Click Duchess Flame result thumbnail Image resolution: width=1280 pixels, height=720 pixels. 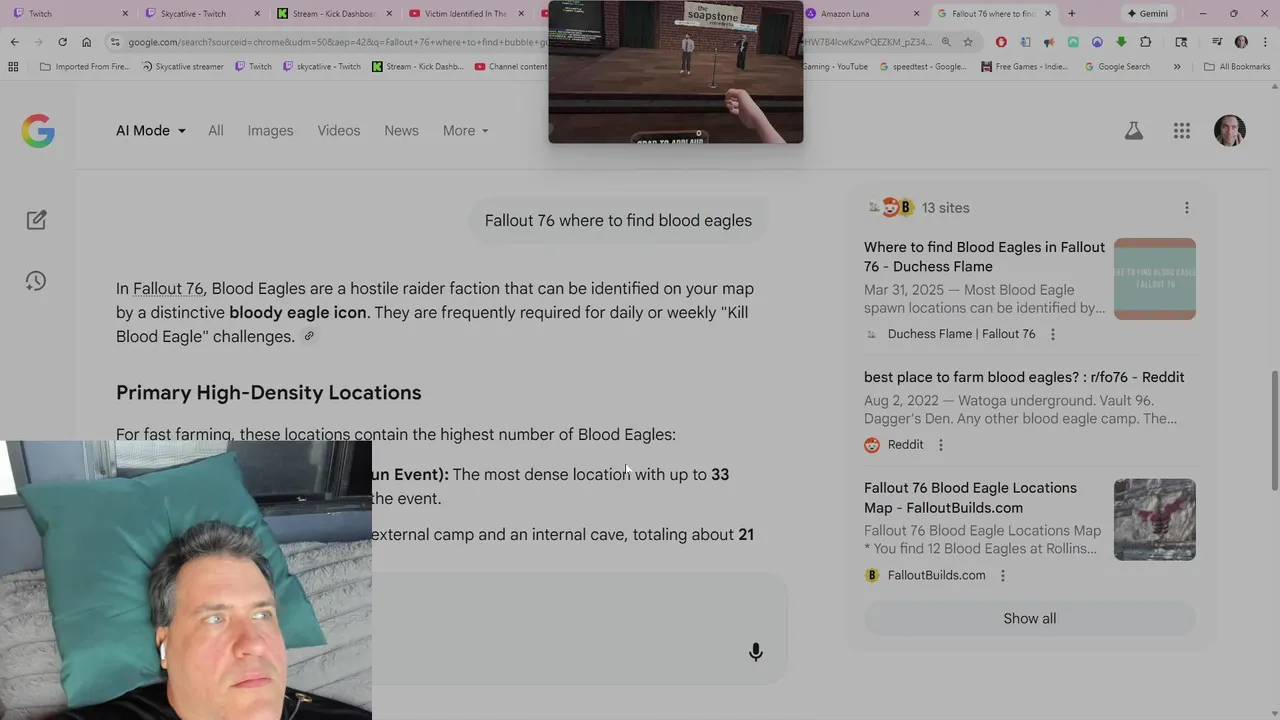pos(1155,279)
